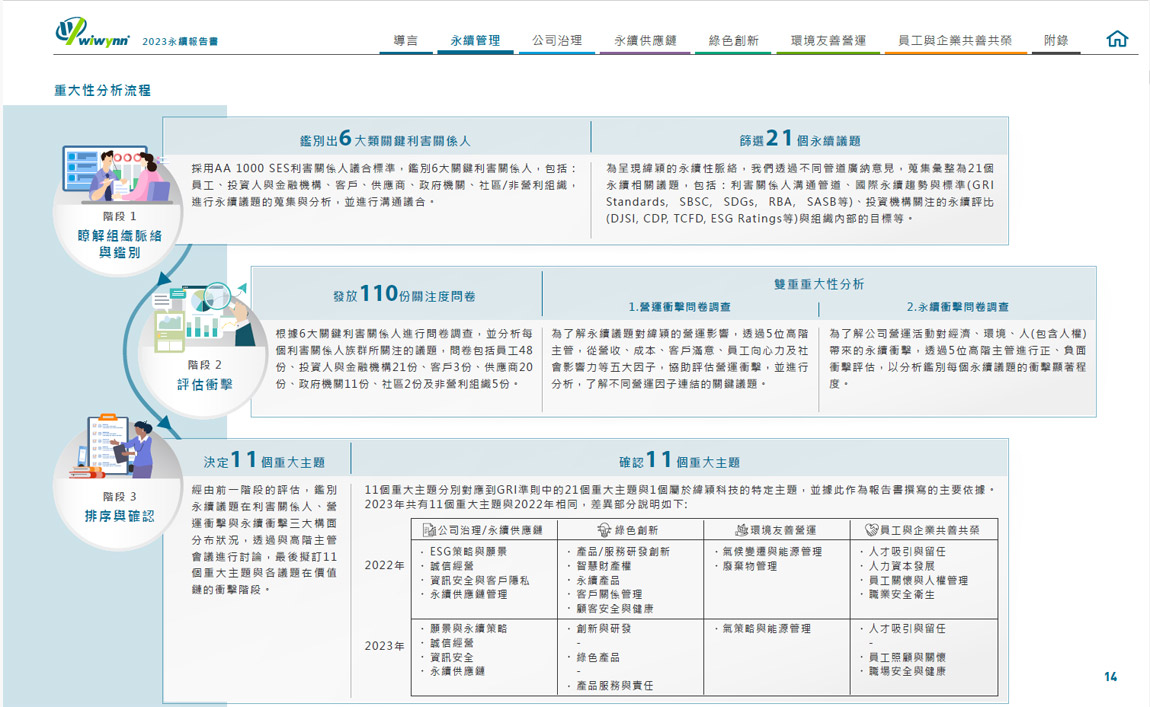
Task: Click the 重大性分析流程 section heading
Action: [102, 90]
